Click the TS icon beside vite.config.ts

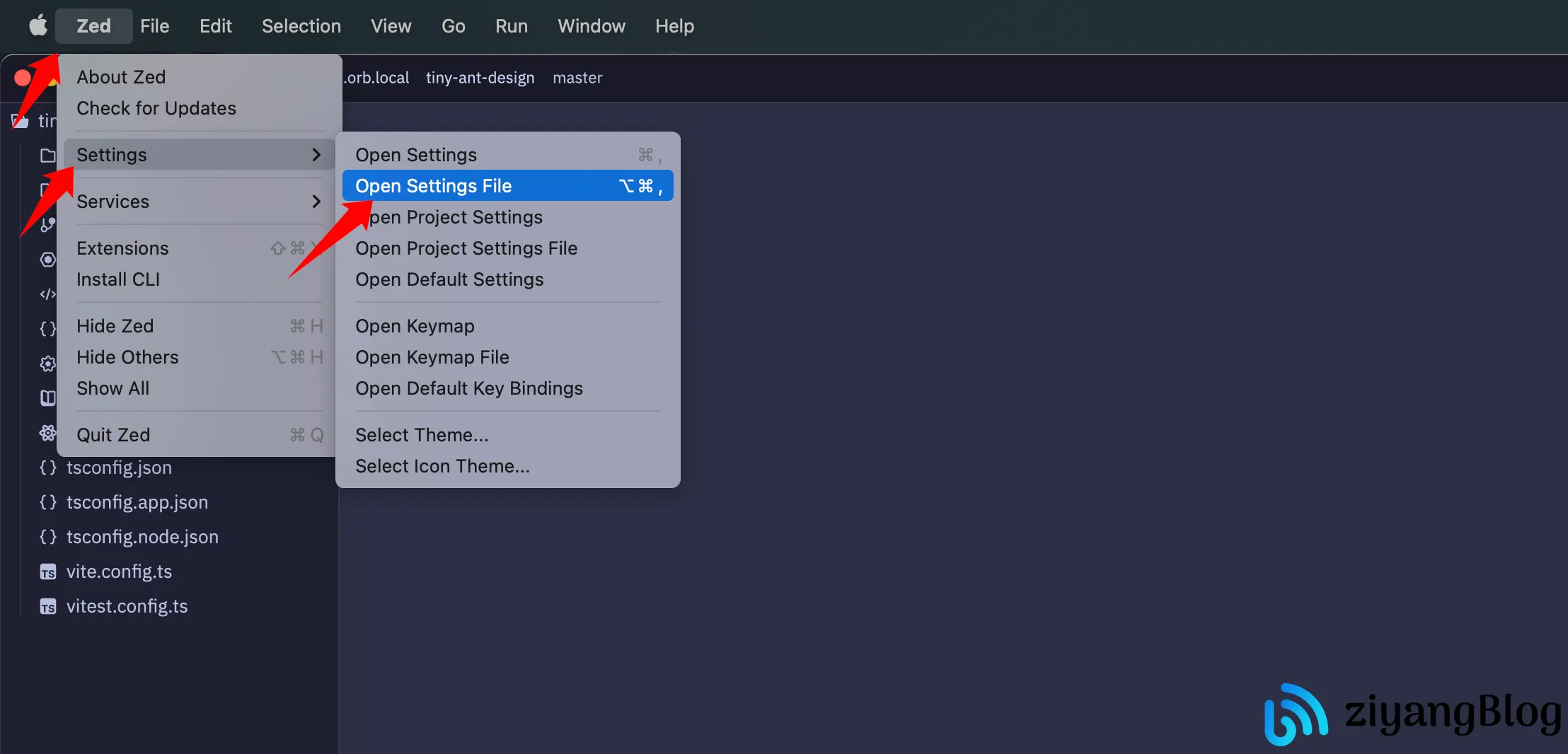(x=47, y=572)
